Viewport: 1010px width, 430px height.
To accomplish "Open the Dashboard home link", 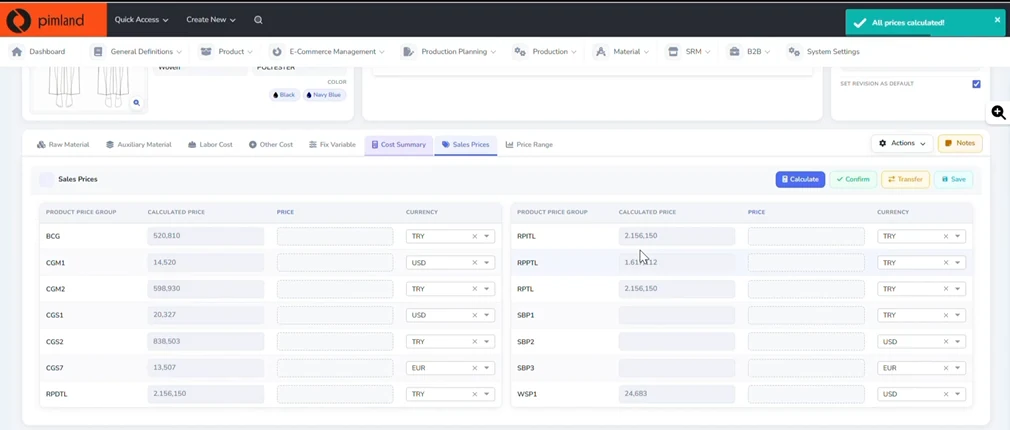I will point(39,51).
